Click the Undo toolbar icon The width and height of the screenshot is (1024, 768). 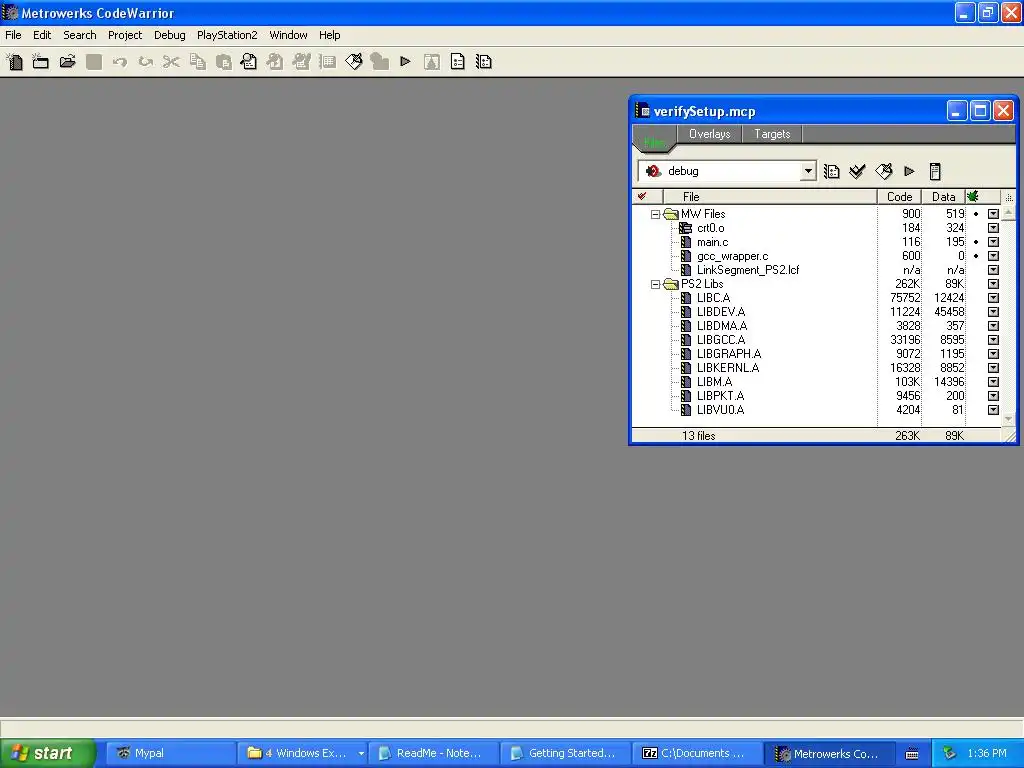pos(120,62)
